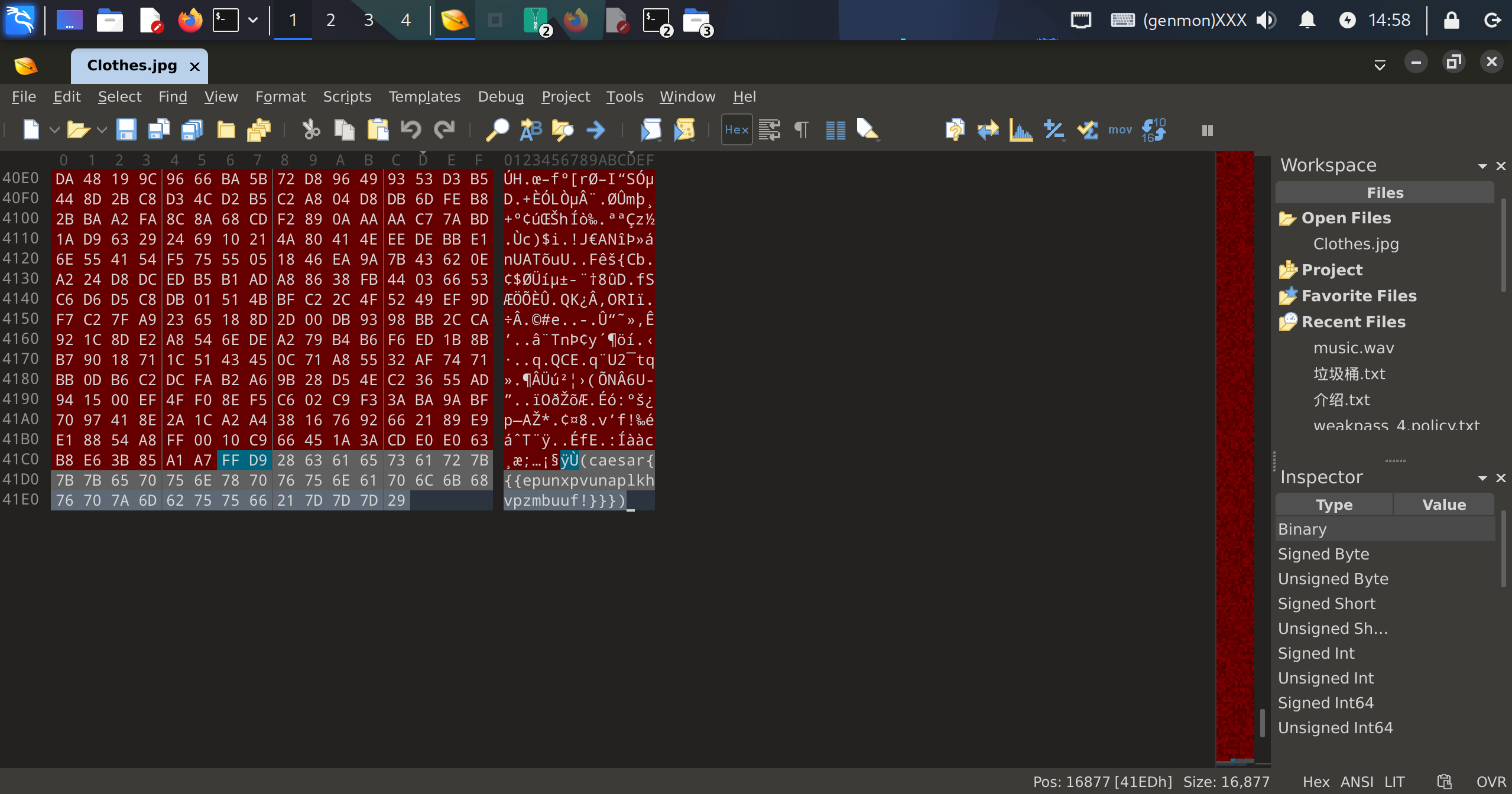Click the Firefox icon in taskbar
The width and height of the screenshot is (1512, 794).
(x=190, y=21)
